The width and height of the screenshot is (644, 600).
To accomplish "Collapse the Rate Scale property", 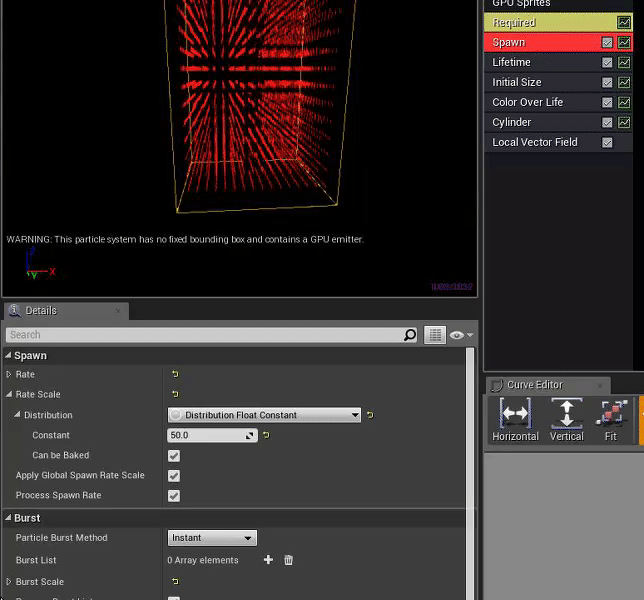I will [x=9, y=394].
